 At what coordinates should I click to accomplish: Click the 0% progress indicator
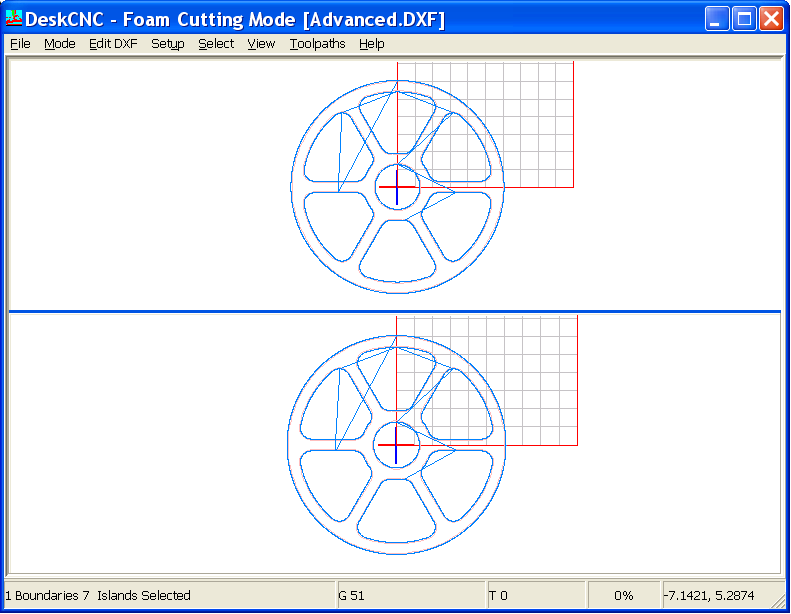coord(623,595)
